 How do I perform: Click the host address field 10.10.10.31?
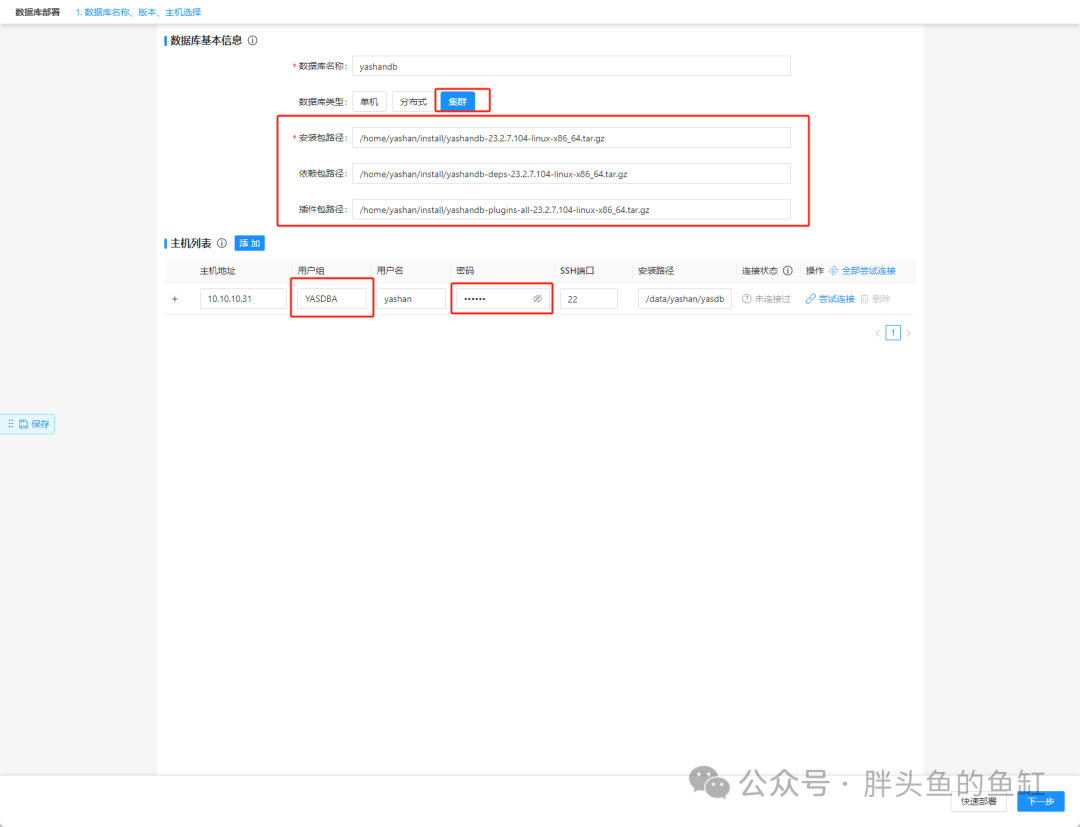[x=243, y=299]
